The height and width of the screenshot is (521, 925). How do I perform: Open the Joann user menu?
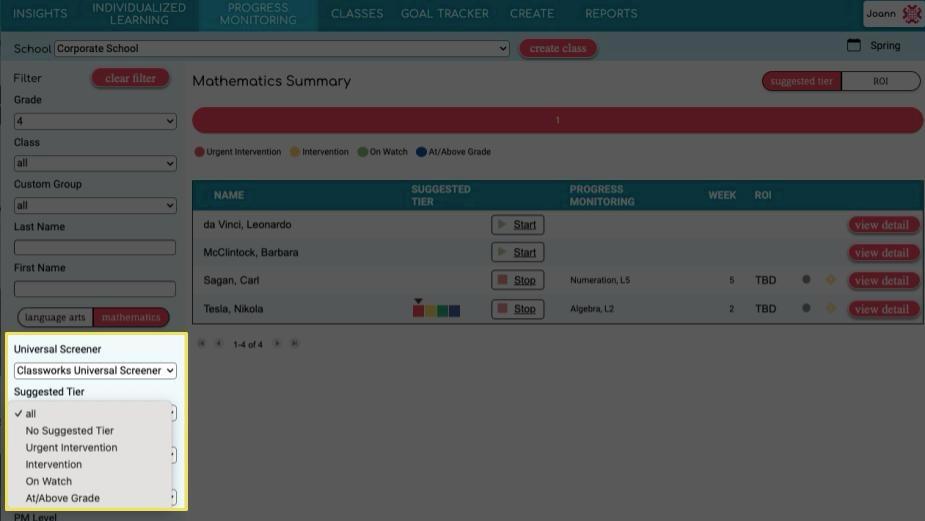pyautogui.click(x=893, y=14)
